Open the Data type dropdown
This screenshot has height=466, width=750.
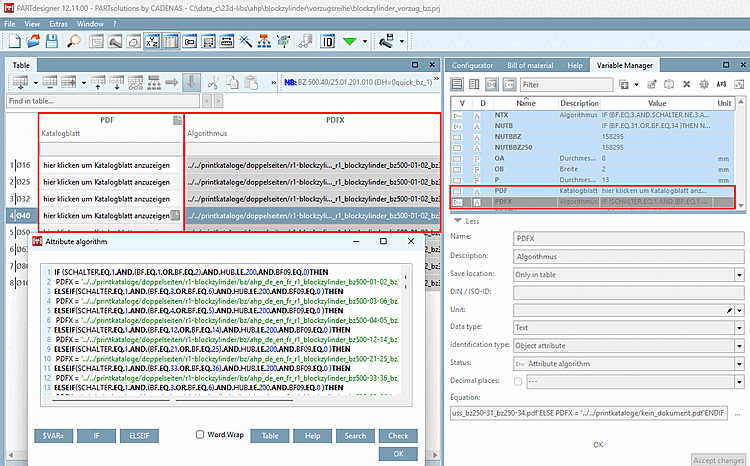pyautogui.click(x=738, y=326)
